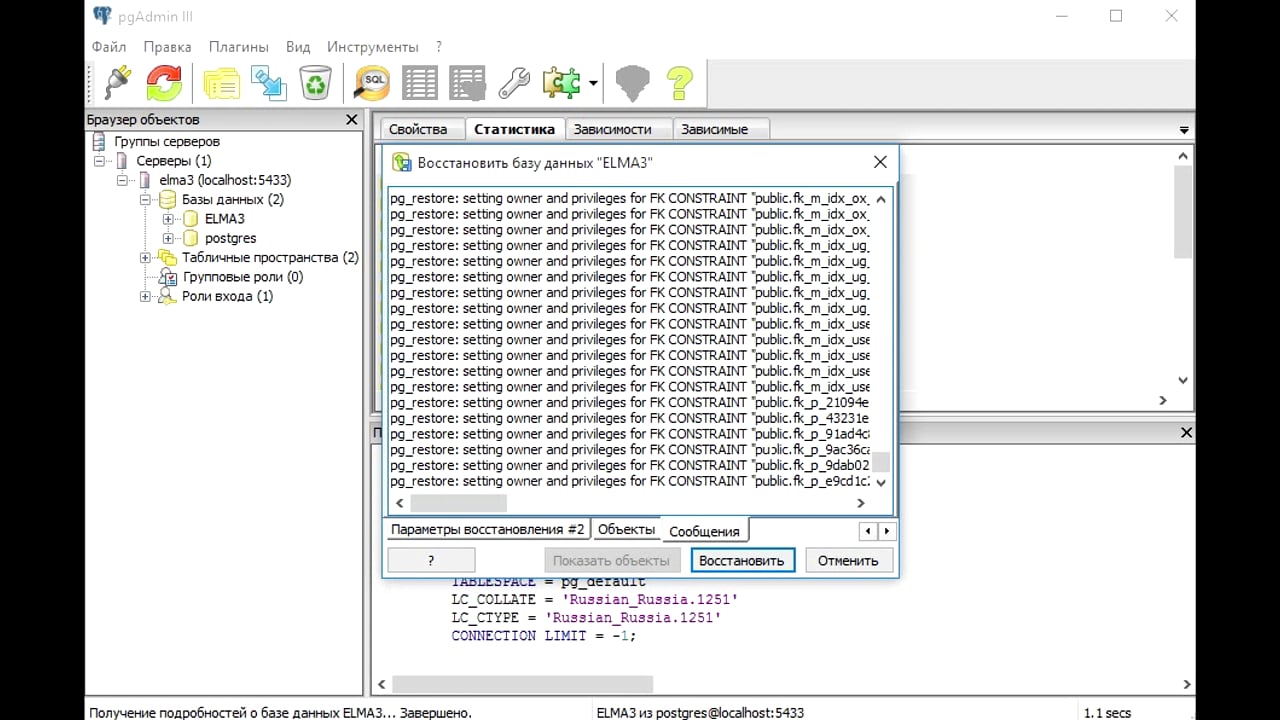Viewport: 1280px width, 720px height.
Task: Open the Сообщения tab in dialog
Action: (x=705, y=531)
